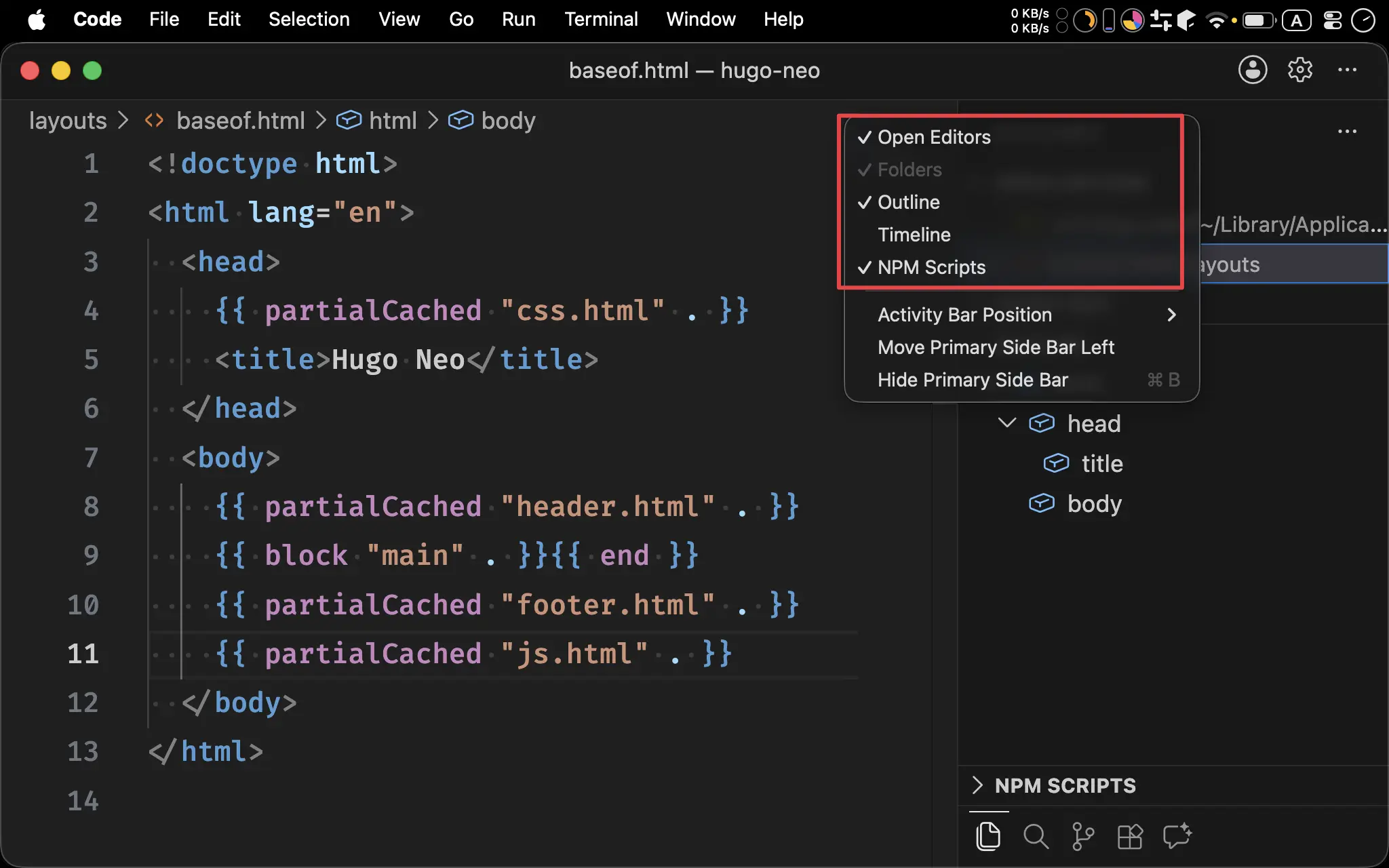Click the battery icon in menu bar
Image resolution: width=1389 pixels, height=868 pixels.
pyautogui.click(x=1259, y=20)
